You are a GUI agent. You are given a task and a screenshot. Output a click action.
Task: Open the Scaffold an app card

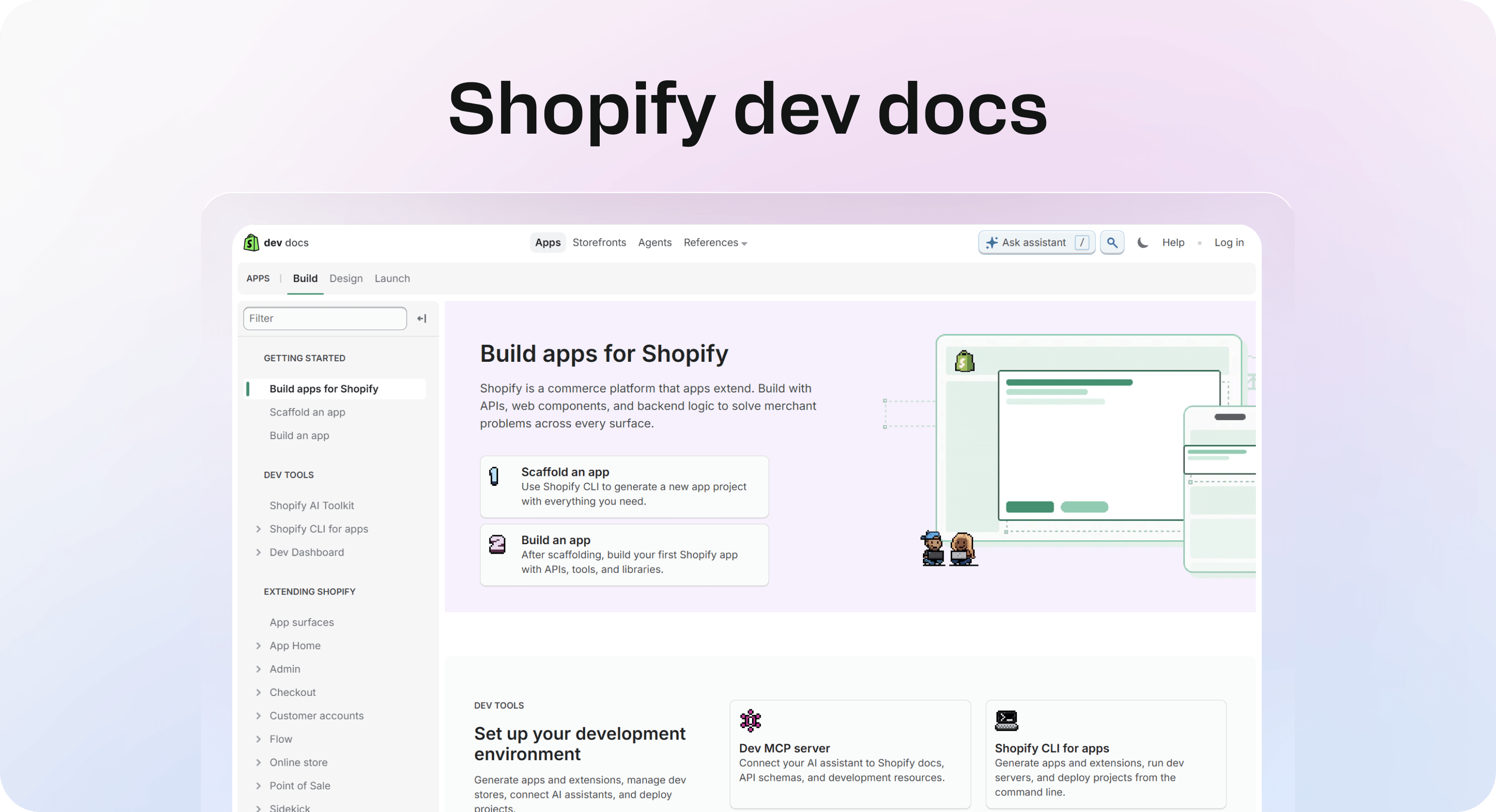point(624,486)
